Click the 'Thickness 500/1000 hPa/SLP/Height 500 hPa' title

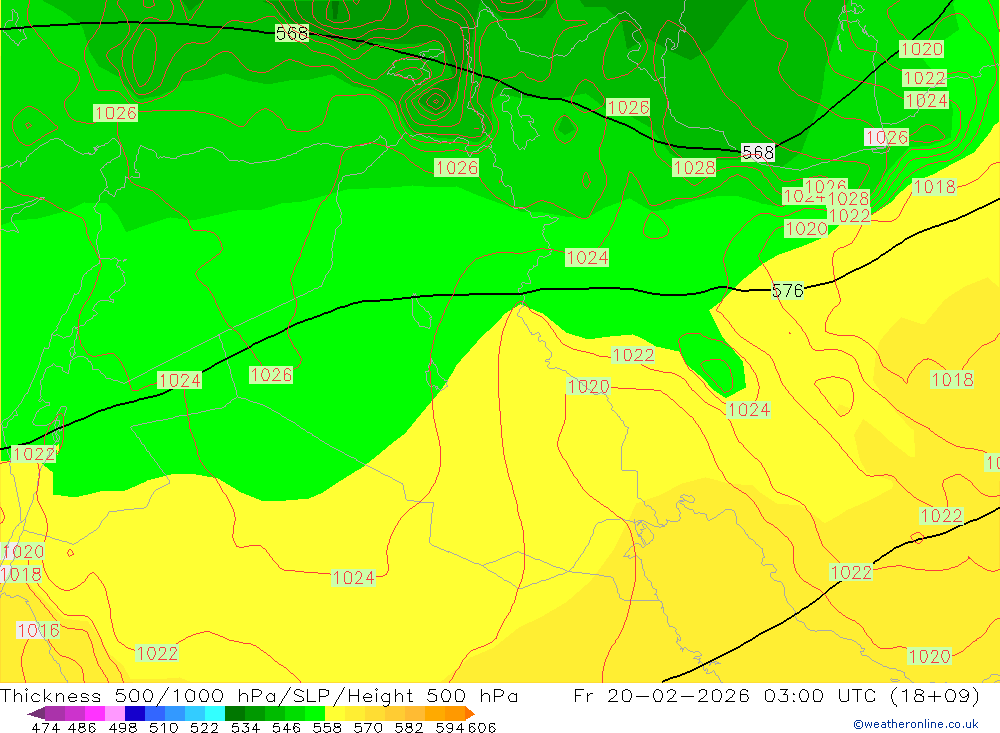pyautogui.click(x=260, y=695)
